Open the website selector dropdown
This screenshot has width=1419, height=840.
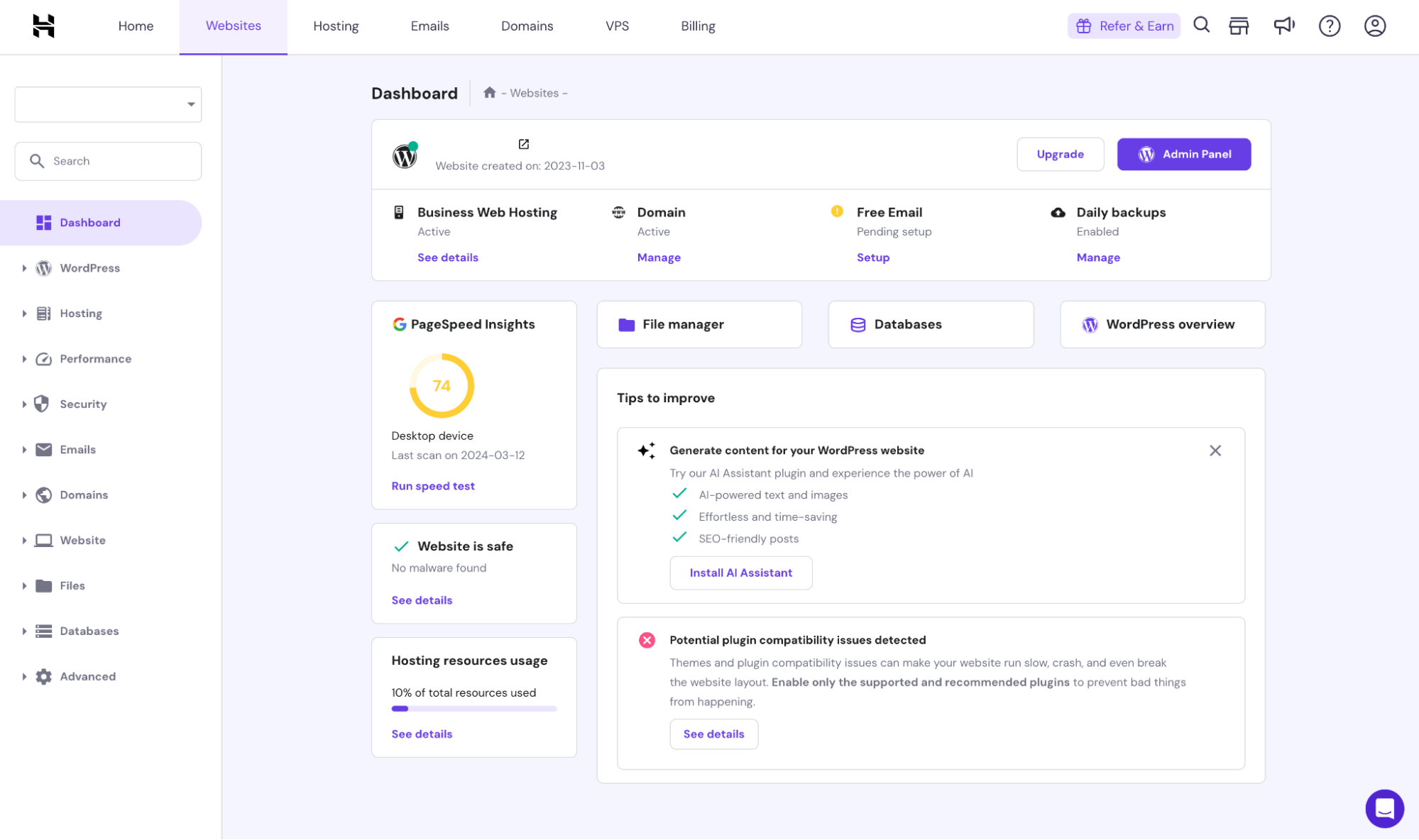coord(108,104)
